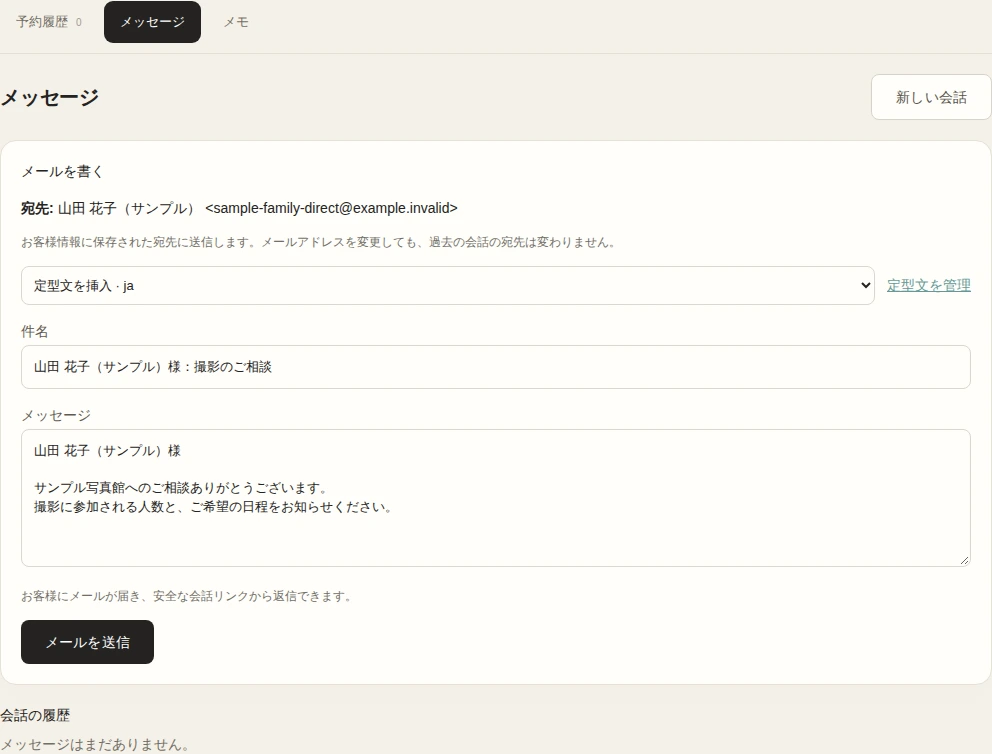Click into the メッセージ body textarea
The height and width of the screenshot is (754, 992).
(x=495, y=498)
